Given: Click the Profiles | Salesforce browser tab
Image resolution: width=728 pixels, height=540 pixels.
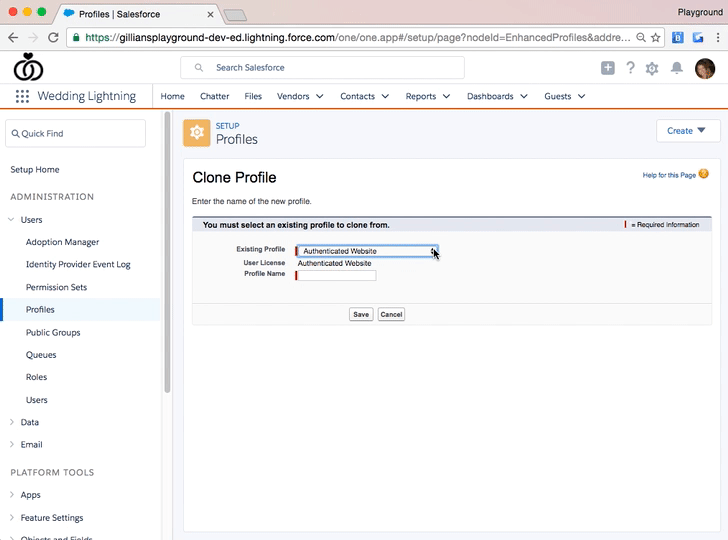Looking at the screenshot, I should (138, 14).
